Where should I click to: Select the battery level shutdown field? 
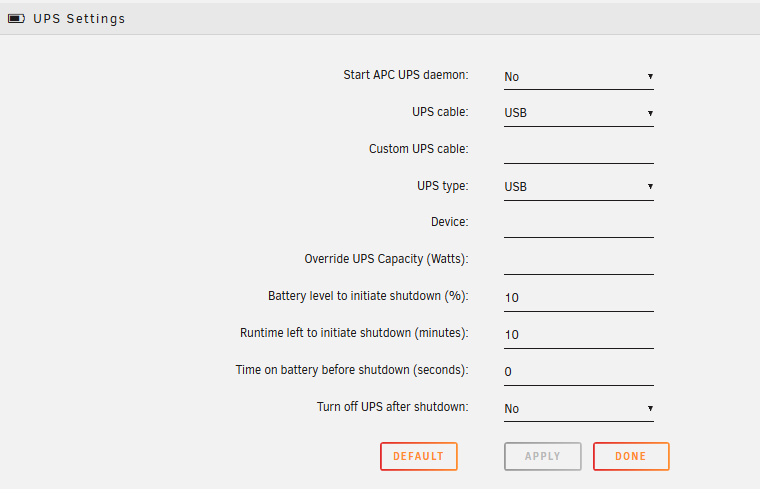click(578, 297)
